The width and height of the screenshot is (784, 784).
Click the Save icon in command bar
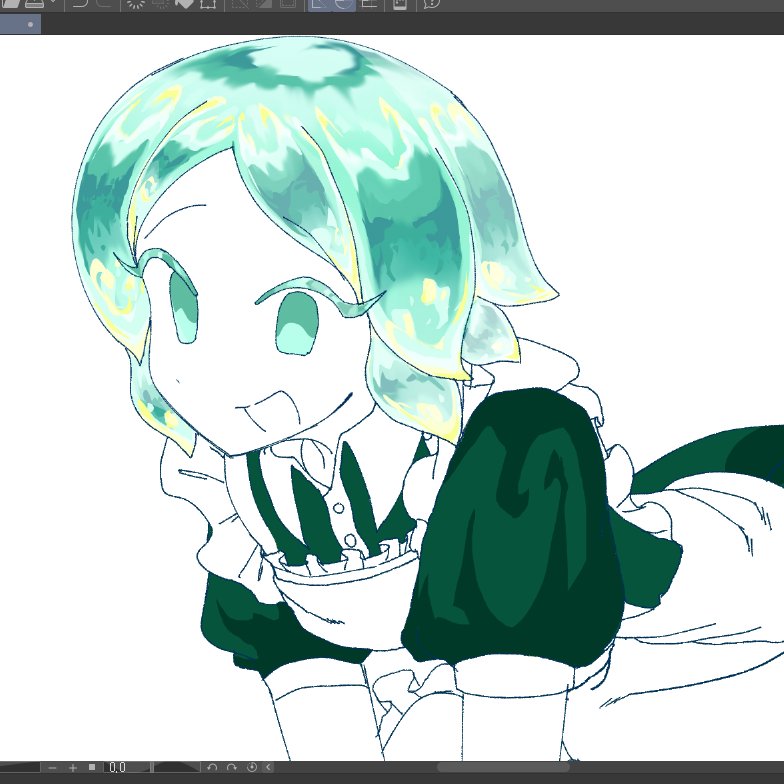click(x=34, y=4)
